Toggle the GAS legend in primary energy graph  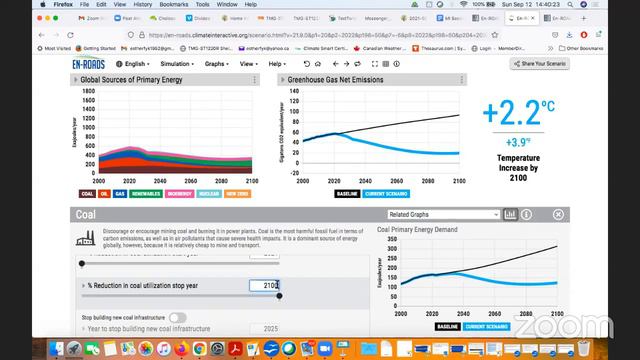click(120, 194)
